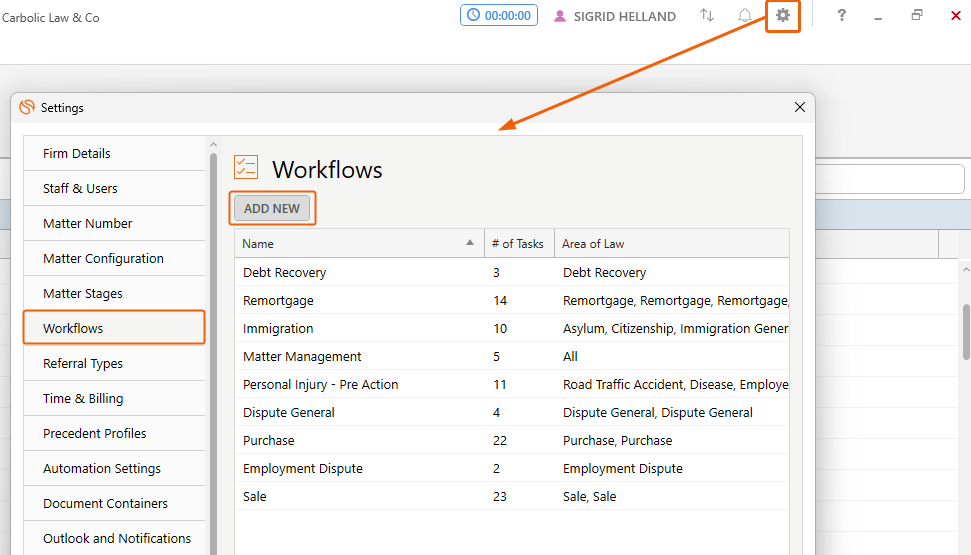This screenshot has height=555, width=971.
Task: Click the ADD NEW button
Action: 272,208
